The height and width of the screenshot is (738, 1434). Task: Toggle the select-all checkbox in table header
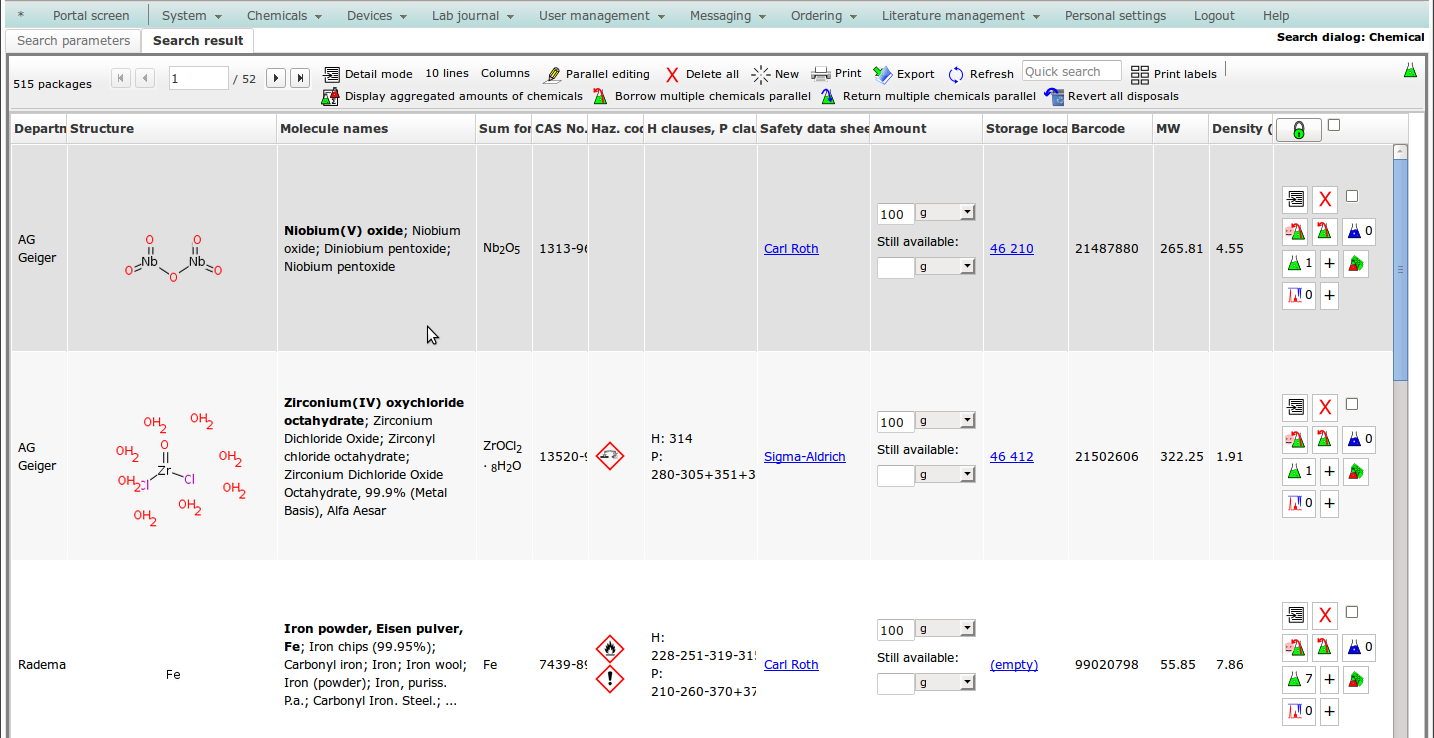coord(1334,125)
